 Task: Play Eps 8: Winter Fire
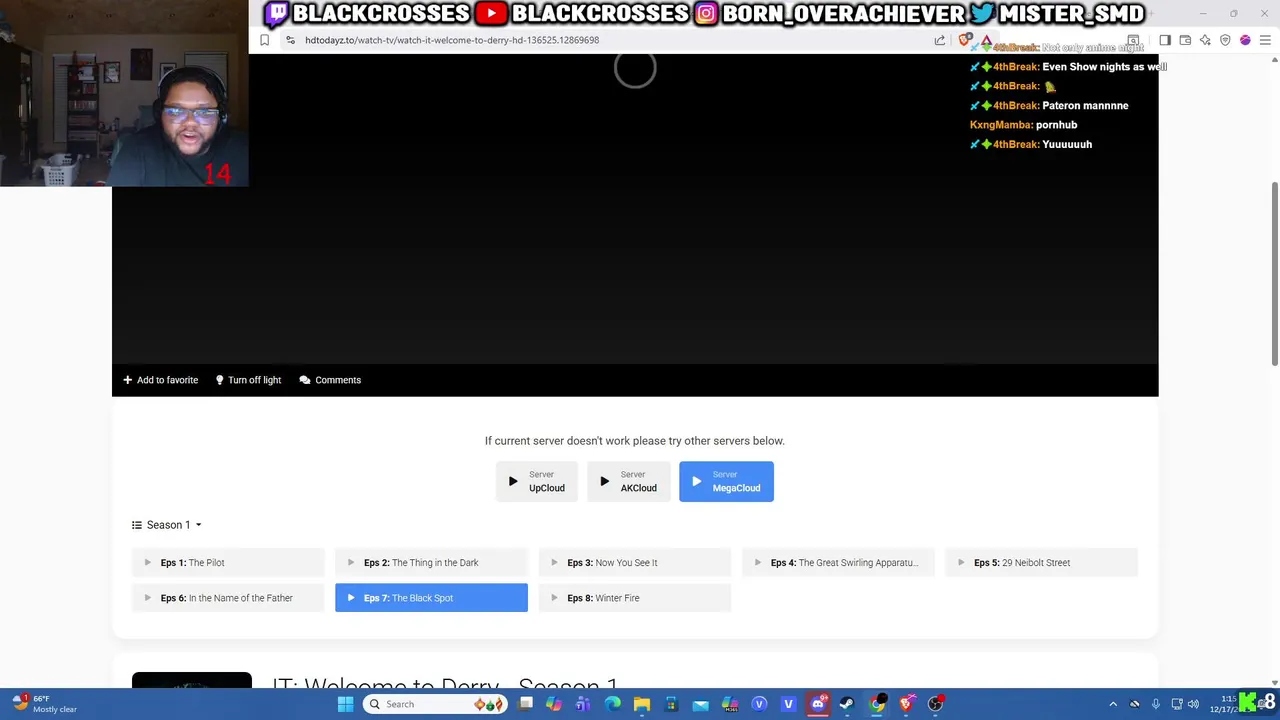pos(635,598)
